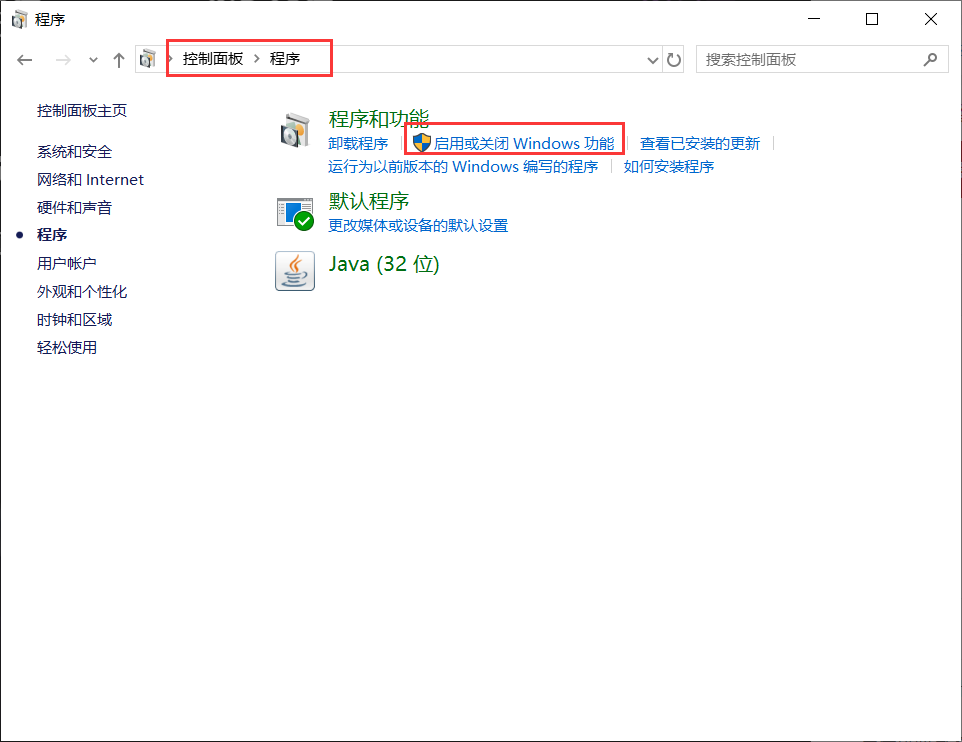Click the 默认程序 green checkmark icon

(295, 212)
